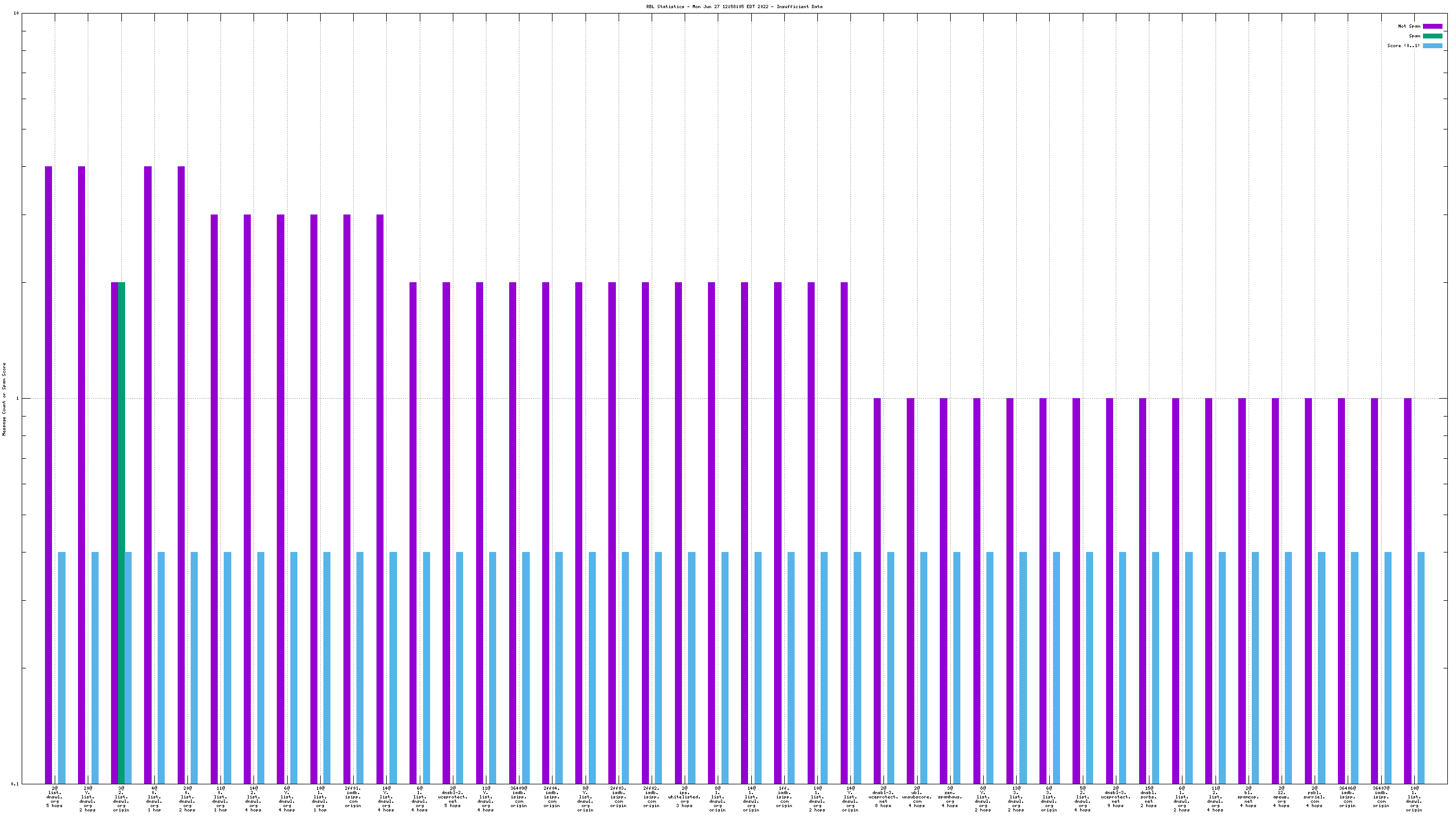
Task: Click the purple Not Spam legend swatch
Action: point(1432,26)
